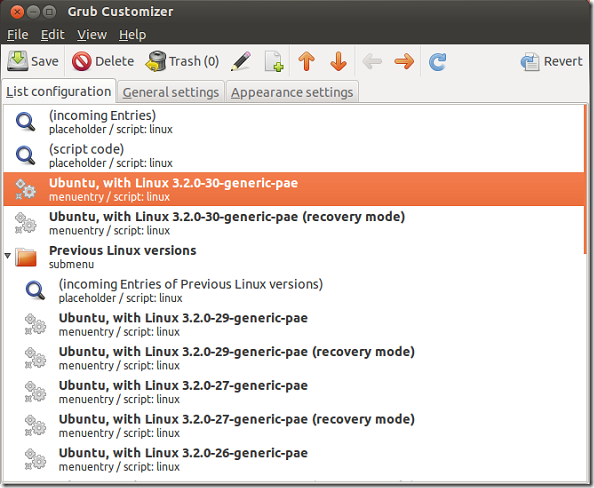Select the Previous Linux versions submenu row
Screen dimensions: 594x488
(x=294, y=257)
